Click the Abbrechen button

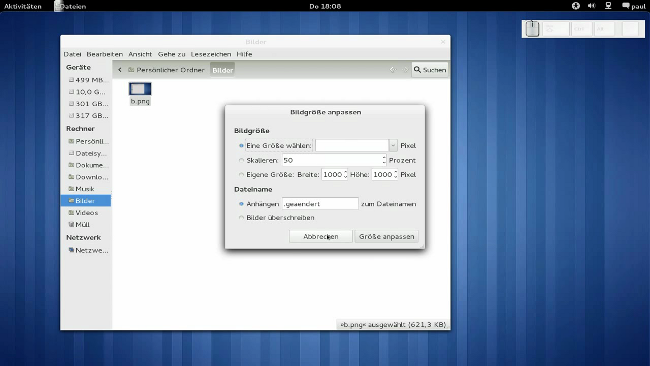click(320, 237)
